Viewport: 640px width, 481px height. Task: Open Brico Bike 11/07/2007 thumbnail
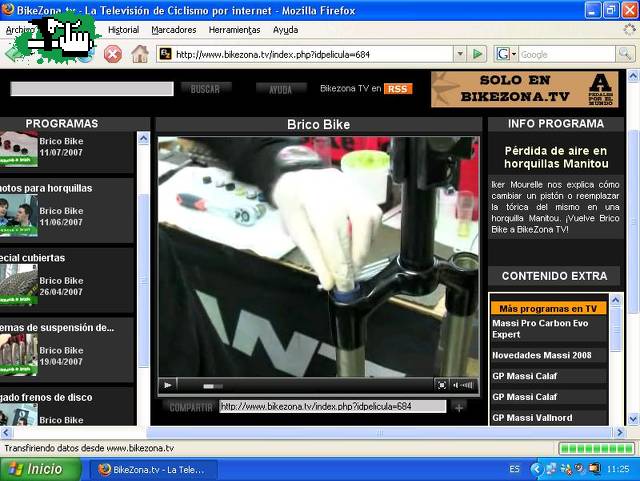point(19,148)
